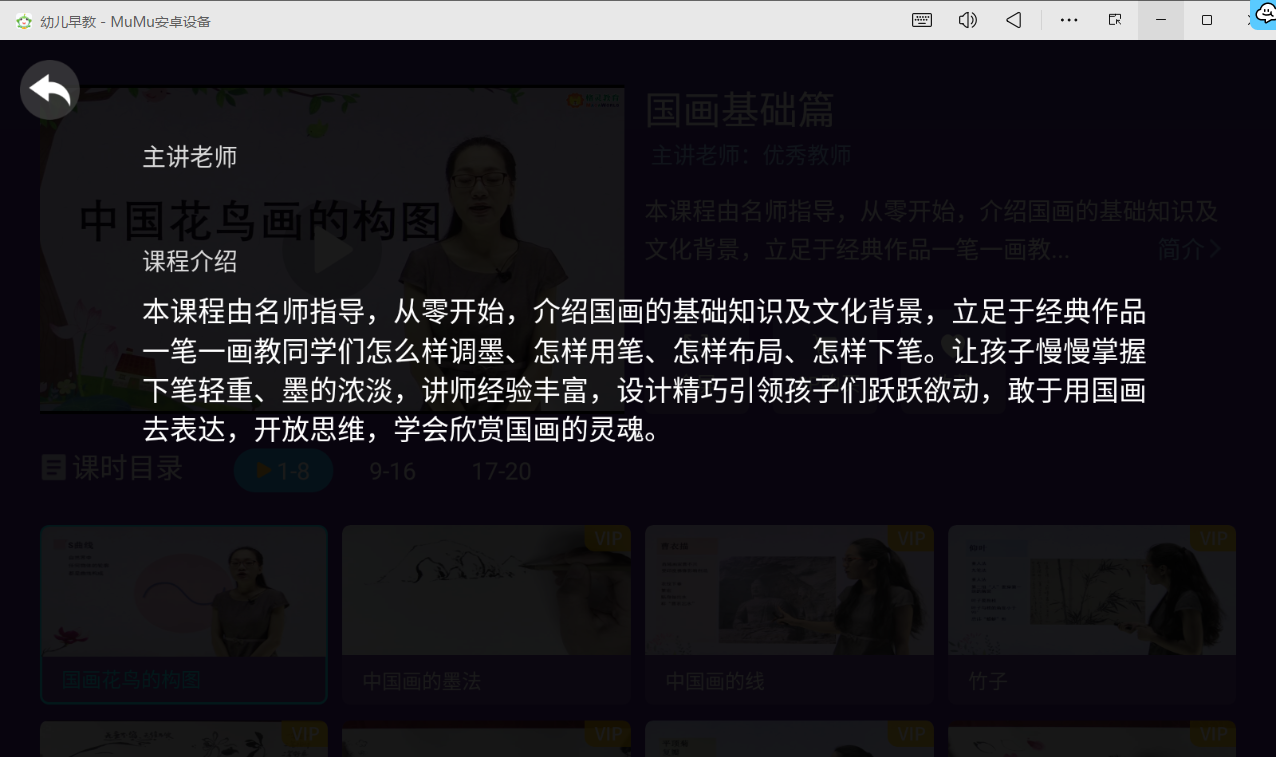Click the 课程介绍 heading in the overlay
The width and height of the screenshot is (1276, 757).
point(190,262)
